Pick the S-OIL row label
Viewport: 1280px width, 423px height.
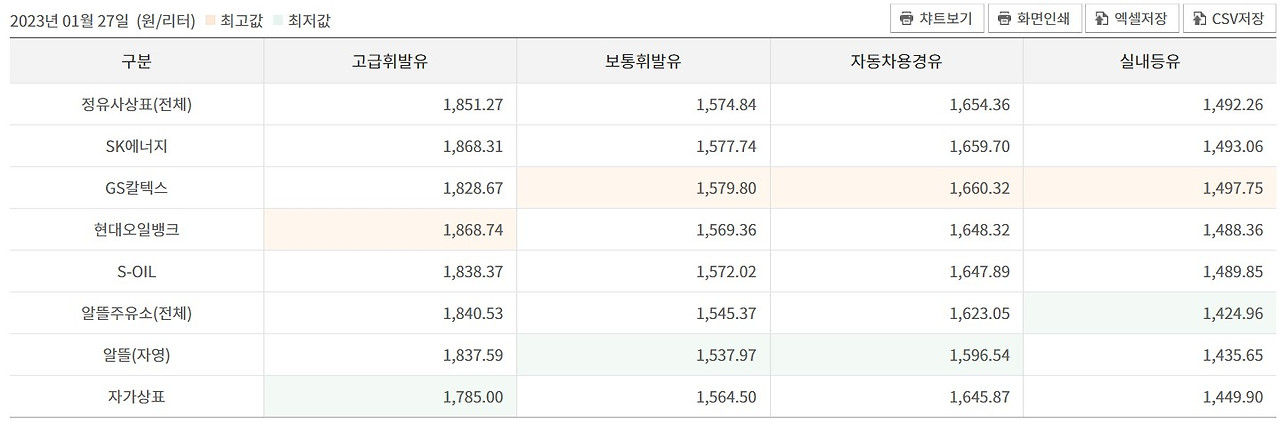137,272
